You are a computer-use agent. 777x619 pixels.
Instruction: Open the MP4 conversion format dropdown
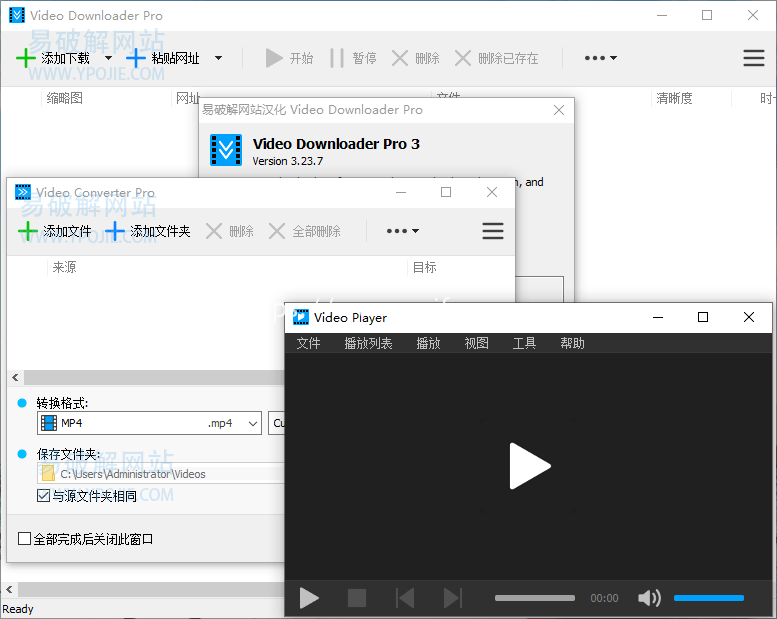click(149, 423)
